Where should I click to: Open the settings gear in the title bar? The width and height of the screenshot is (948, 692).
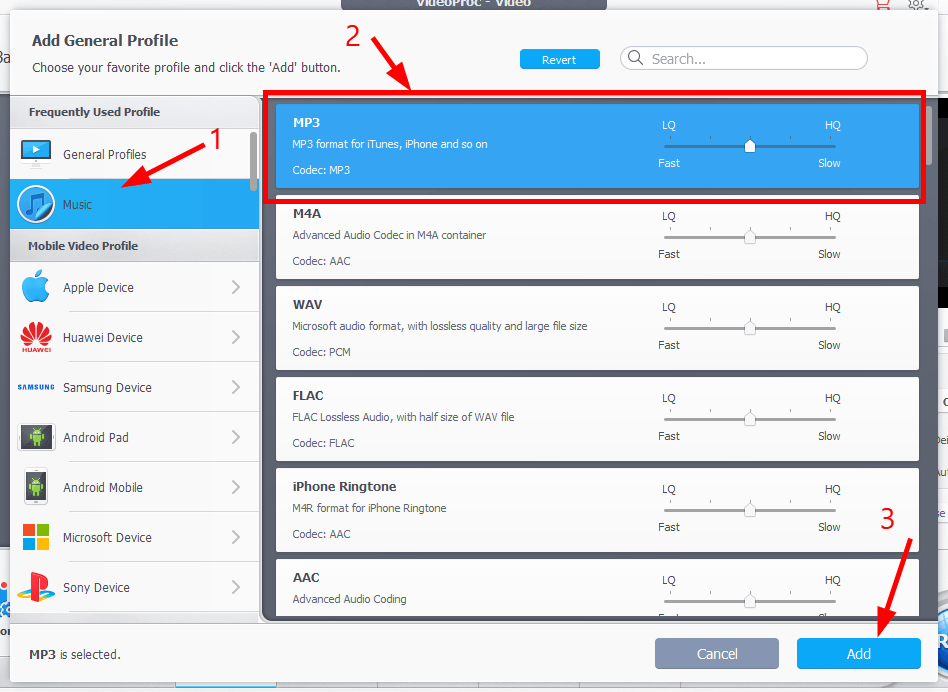pyautogui.click(x=916, y=6)
